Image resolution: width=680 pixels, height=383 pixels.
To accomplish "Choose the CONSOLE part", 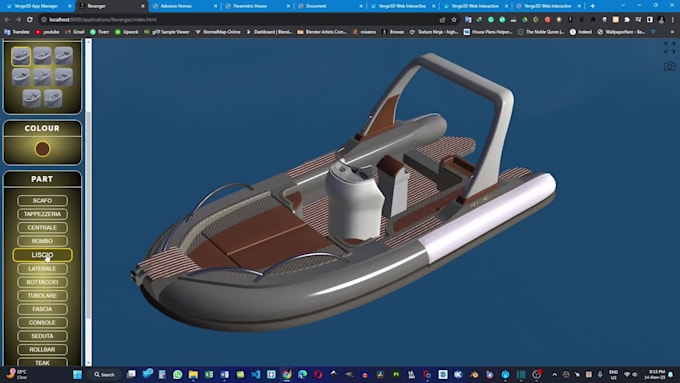I will tap(42, 322).
